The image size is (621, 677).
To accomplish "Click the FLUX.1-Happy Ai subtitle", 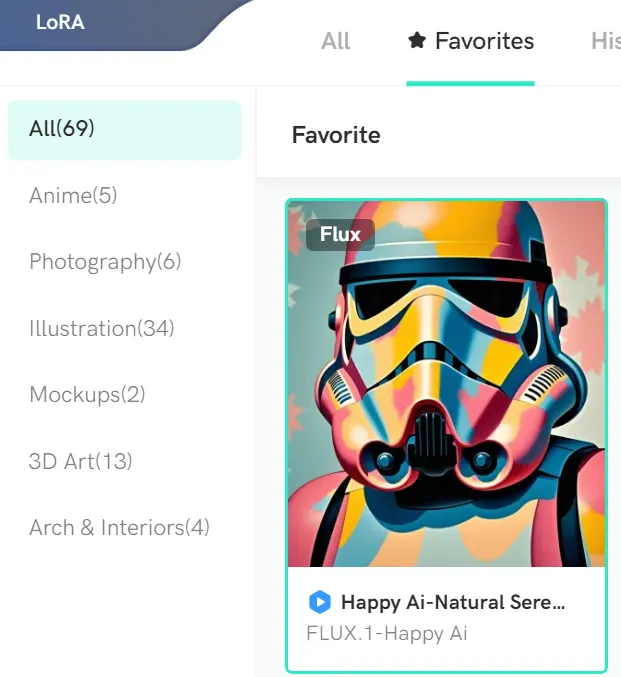I will (387, 634).
